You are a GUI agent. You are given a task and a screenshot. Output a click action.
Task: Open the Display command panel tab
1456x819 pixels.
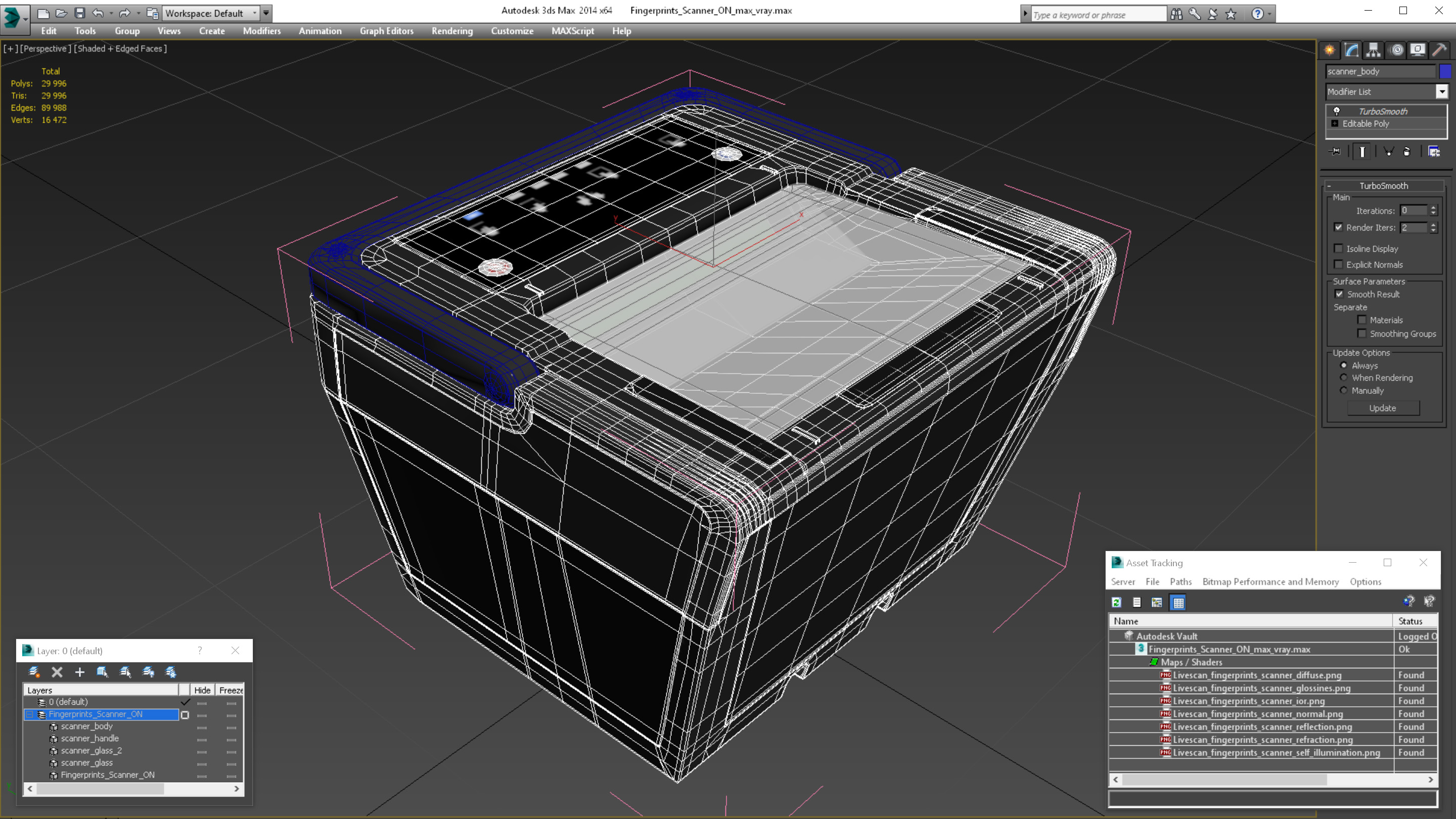(x=1418, y=50)
